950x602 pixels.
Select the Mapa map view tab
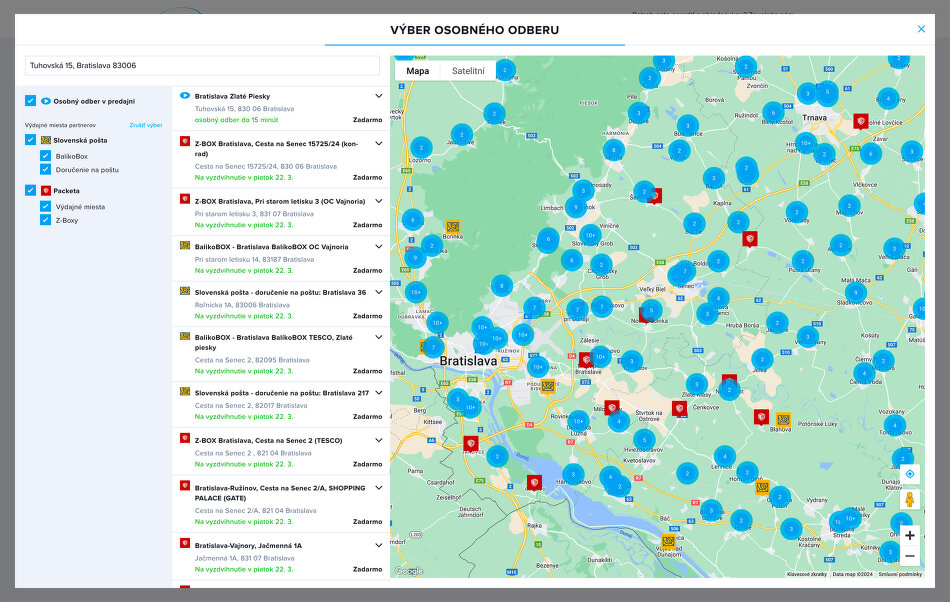tap(417, 71)
